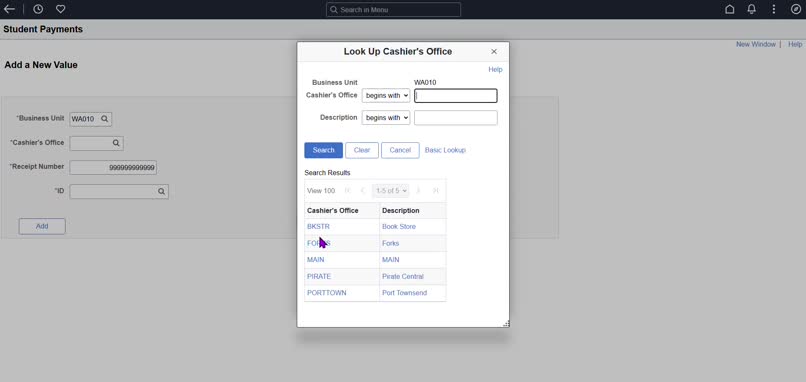Click Business Unit lookup magnifier icon
This screenshot has width=806, height=382.
[104, 119]
